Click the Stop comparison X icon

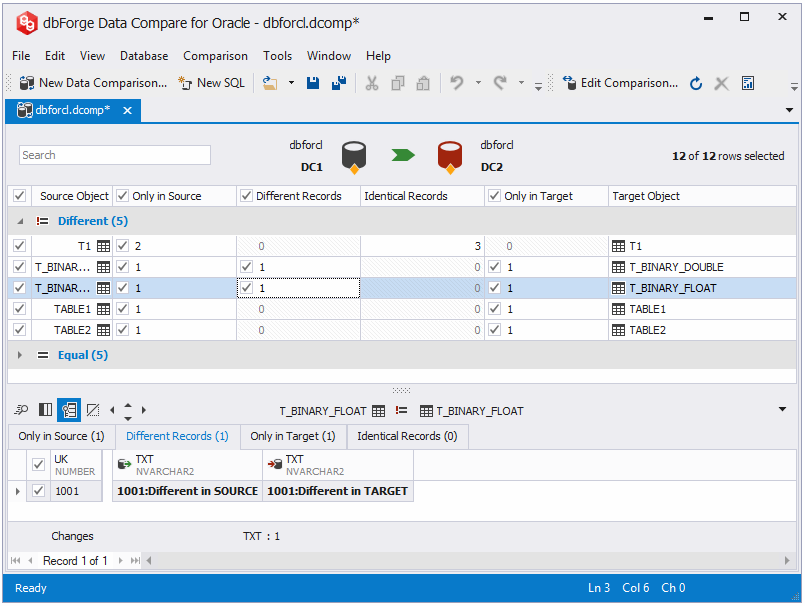(721, 83)
